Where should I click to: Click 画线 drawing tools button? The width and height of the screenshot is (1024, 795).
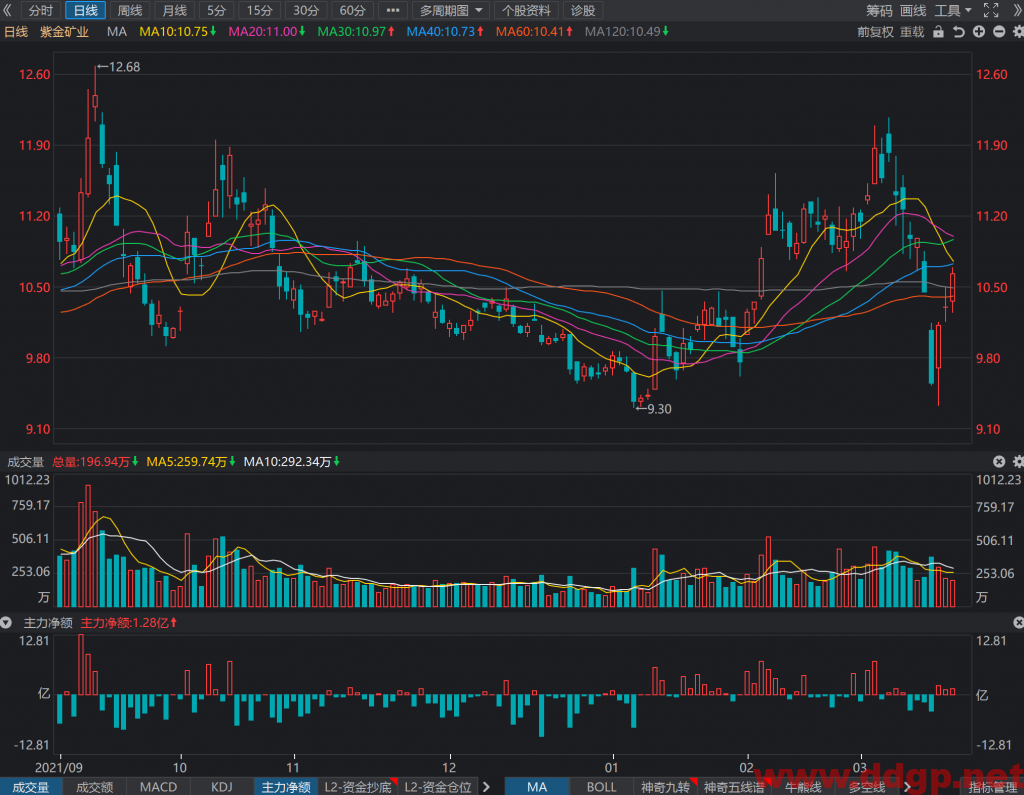913,10
